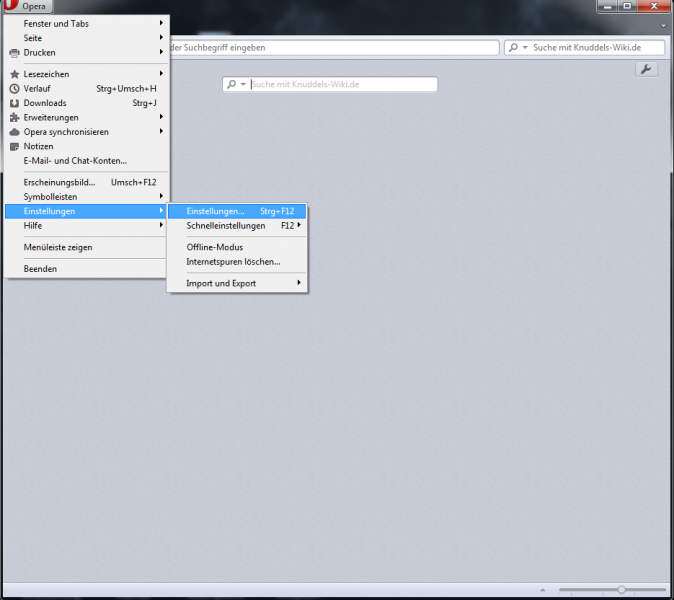Image resolution: width=674 pixels, height=600 pixels.
Task: Open the wrench configure icon on Speed Dial
Action: click(646, 69)
